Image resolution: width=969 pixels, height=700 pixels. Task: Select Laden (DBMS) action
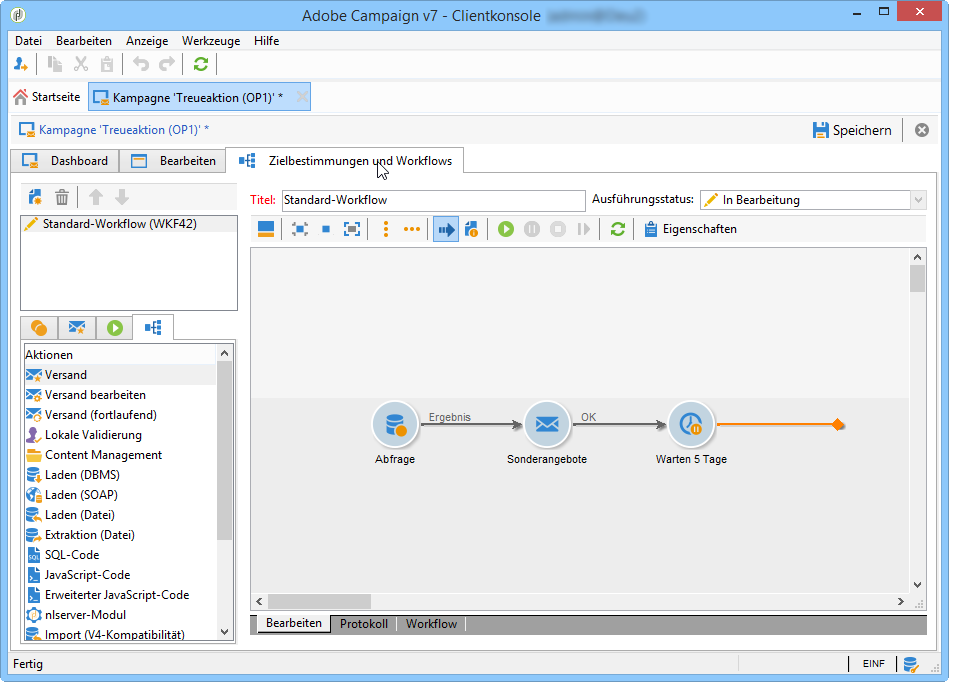click(120, 475)
